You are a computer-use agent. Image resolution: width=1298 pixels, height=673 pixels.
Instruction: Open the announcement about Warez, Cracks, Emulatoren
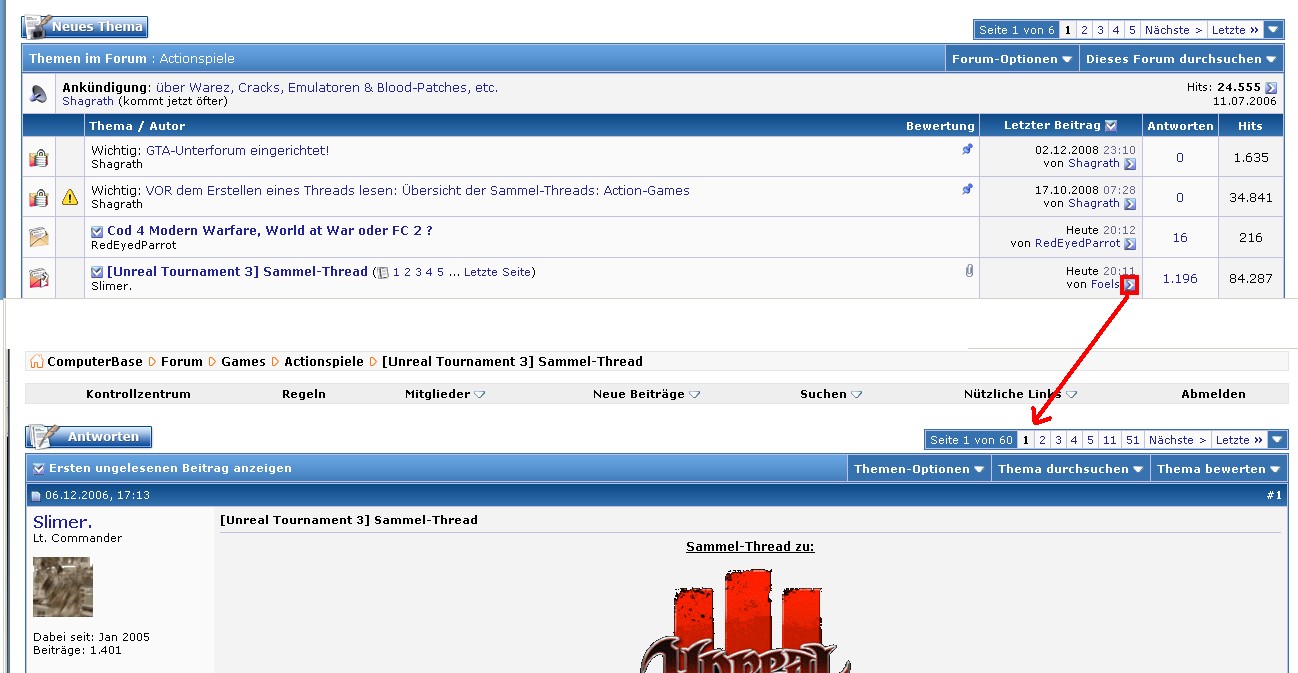[x=327, y=87]
